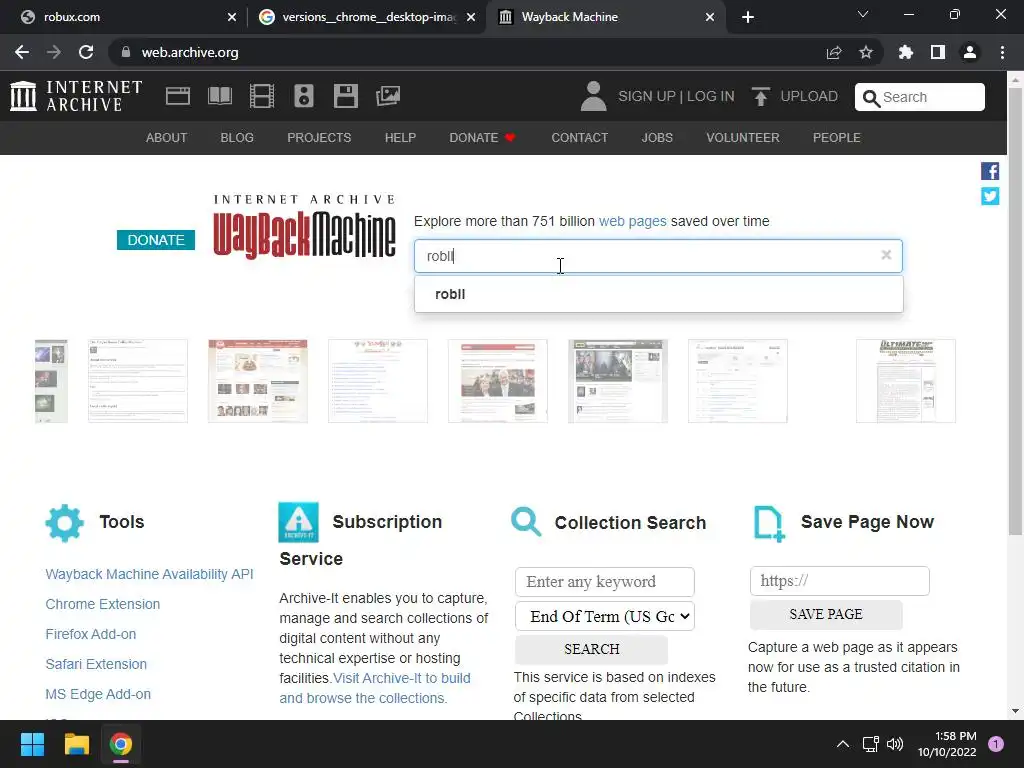Viewport: 1024px width, 768px height.
Task: Click the Tools gear icon
Action: click(65, 522)
